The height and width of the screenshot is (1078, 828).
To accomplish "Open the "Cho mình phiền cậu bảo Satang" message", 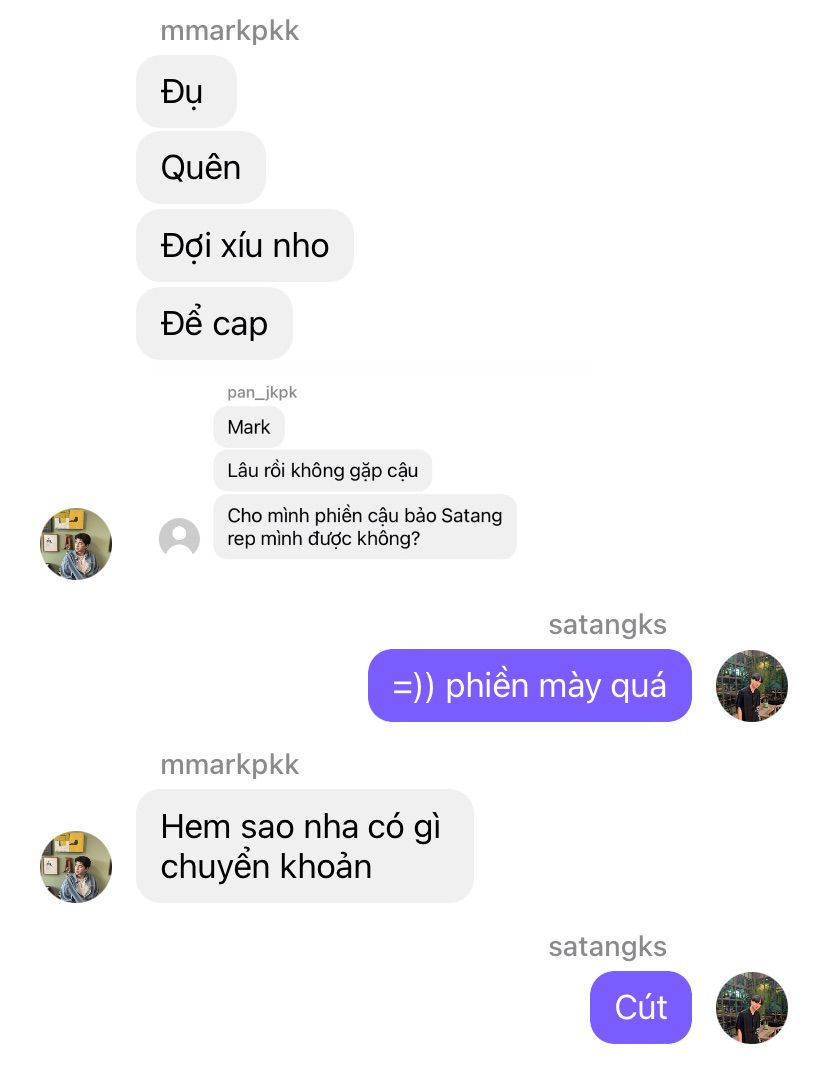I will pos(364,527).
